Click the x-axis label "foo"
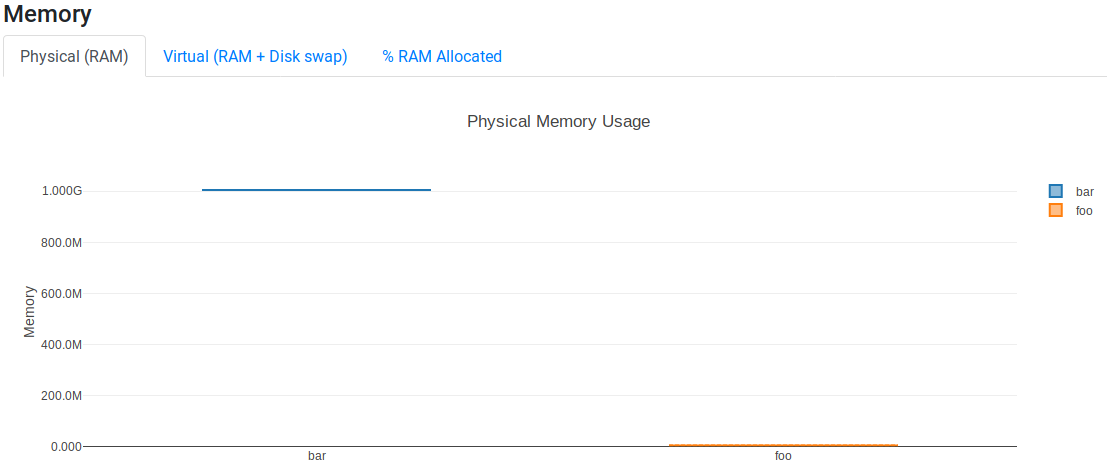This screenshot has height=469, width=1107. (x=783, y=456)
